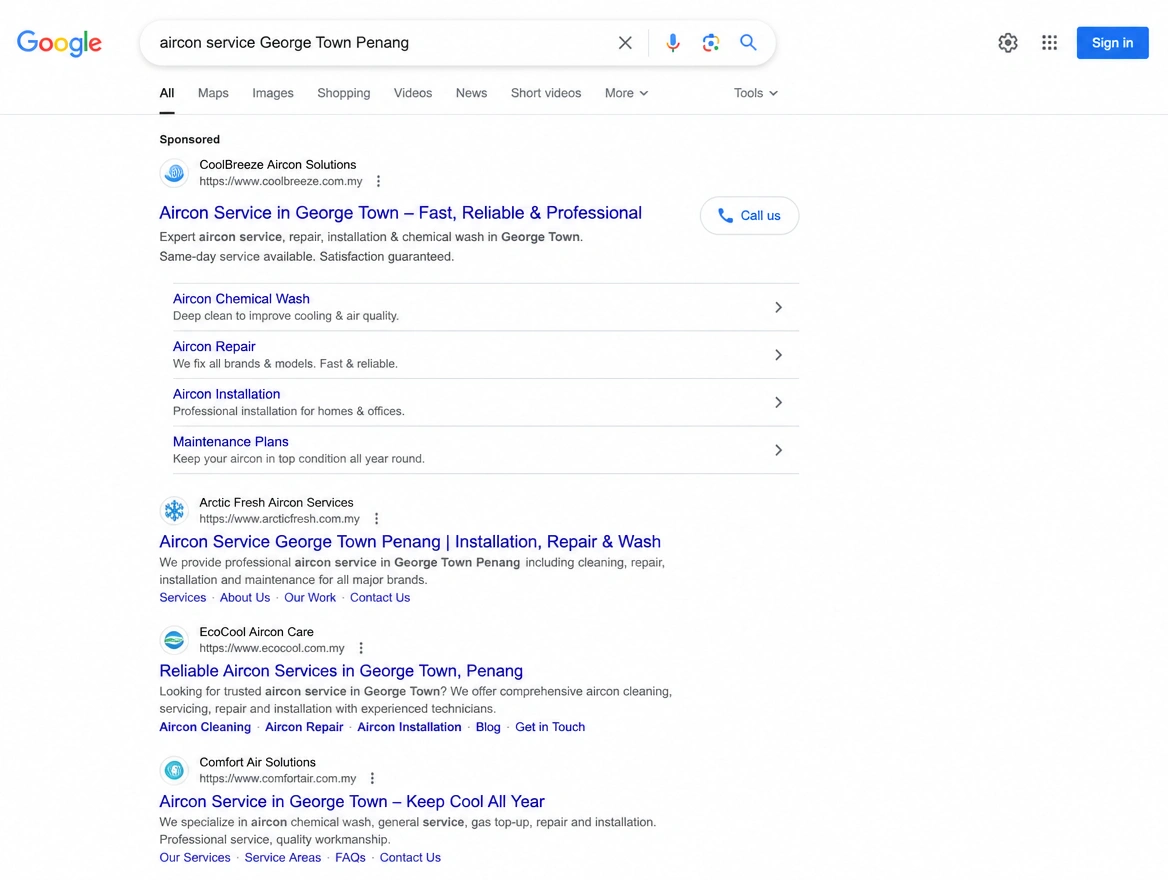This screenshot has height=880, width=1168.
Task: Switch to the Videos tab
Action: tap(413, 93)
